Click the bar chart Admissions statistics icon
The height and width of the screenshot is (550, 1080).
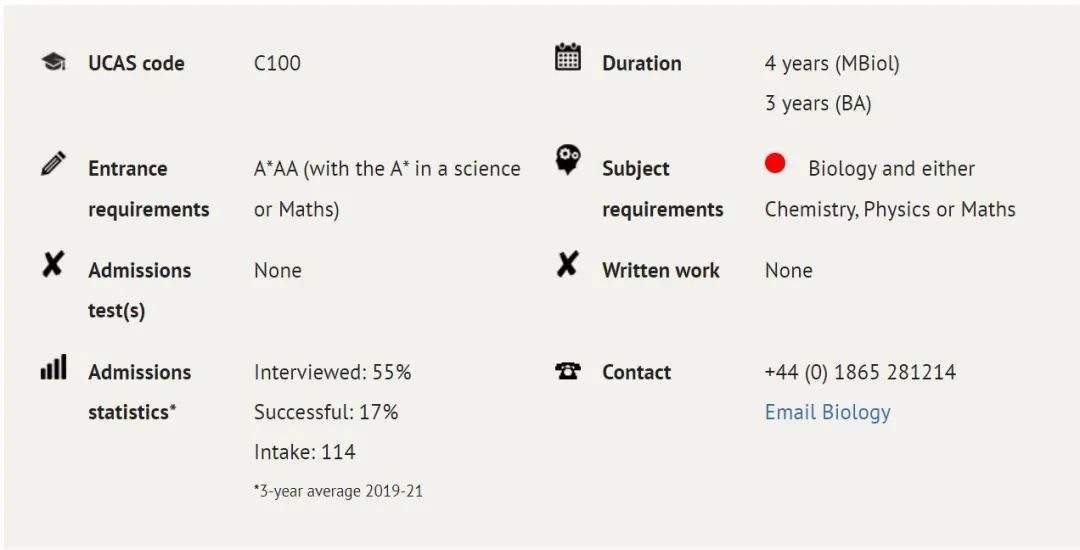pos(54,367)
